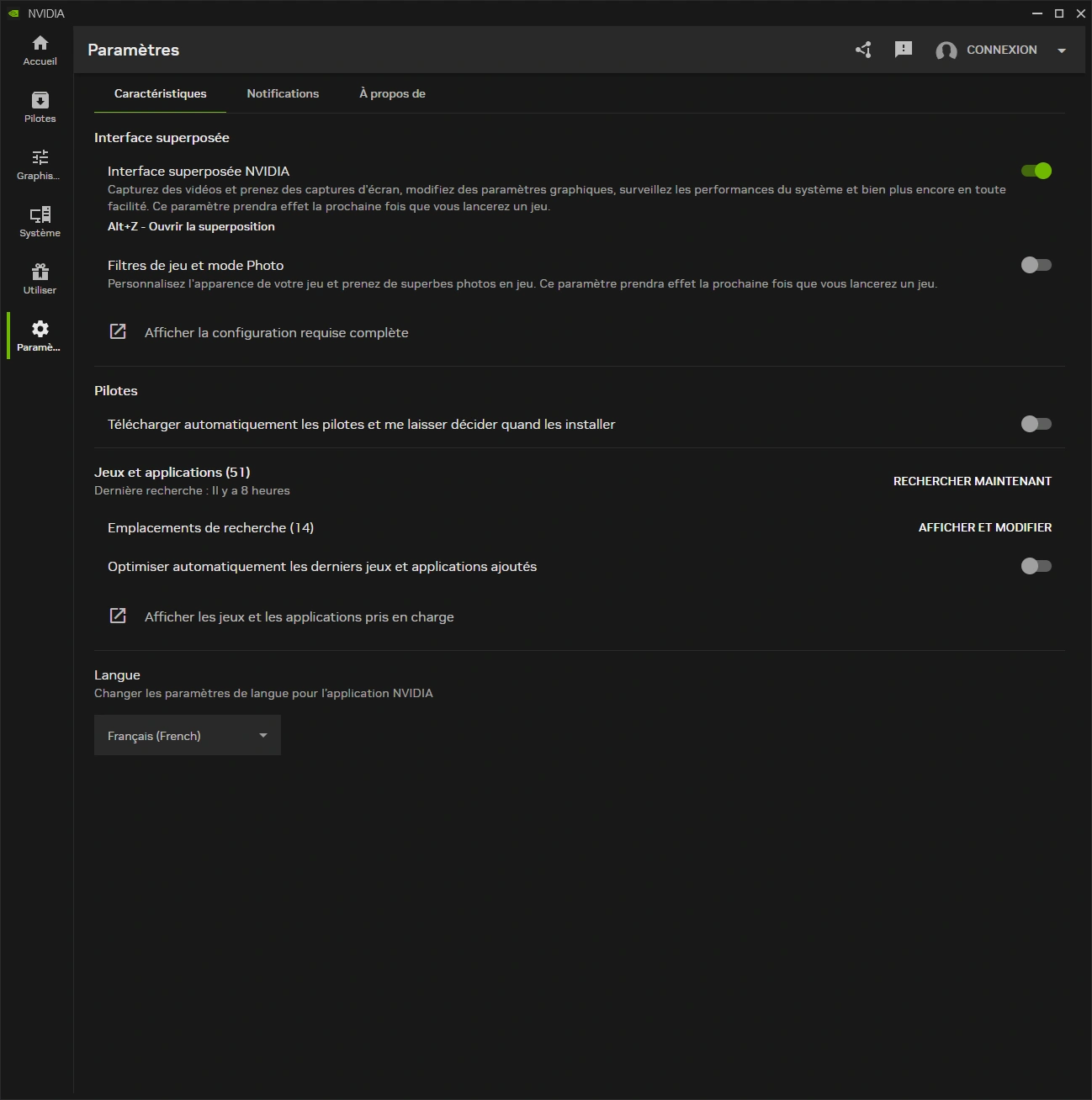Click Dernière recherche : Il y a 8 heures
This screenshot has width=1092, height=1100.
pos(192,490)
